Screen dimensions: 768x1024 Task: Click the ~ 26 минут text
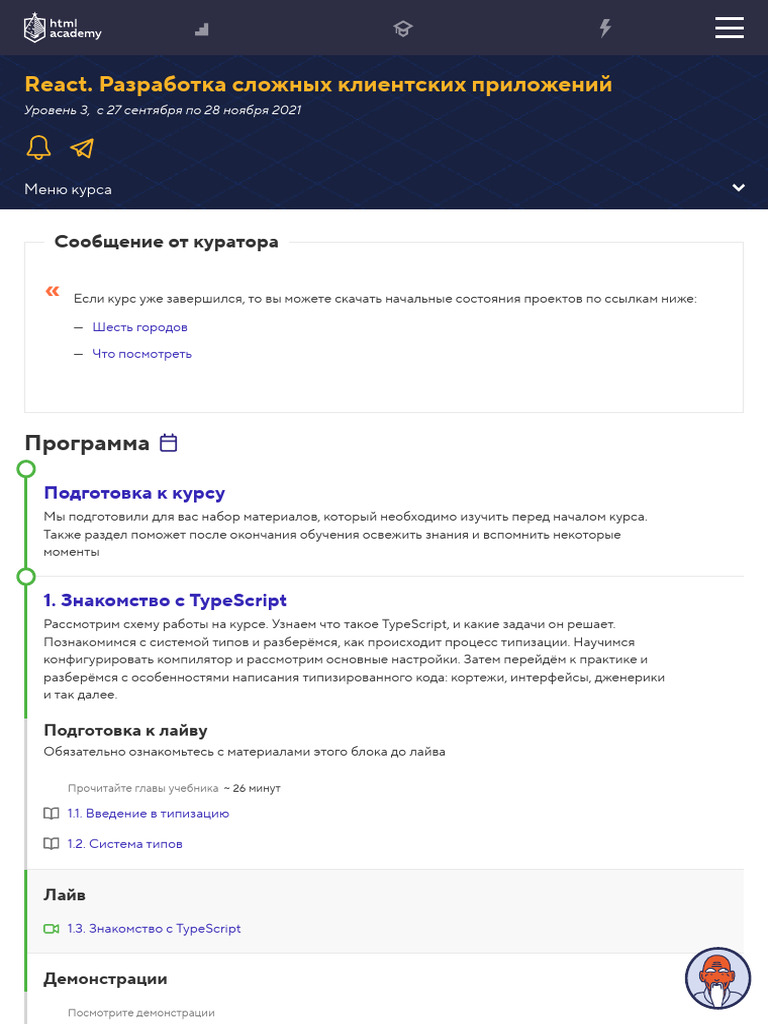252,788
